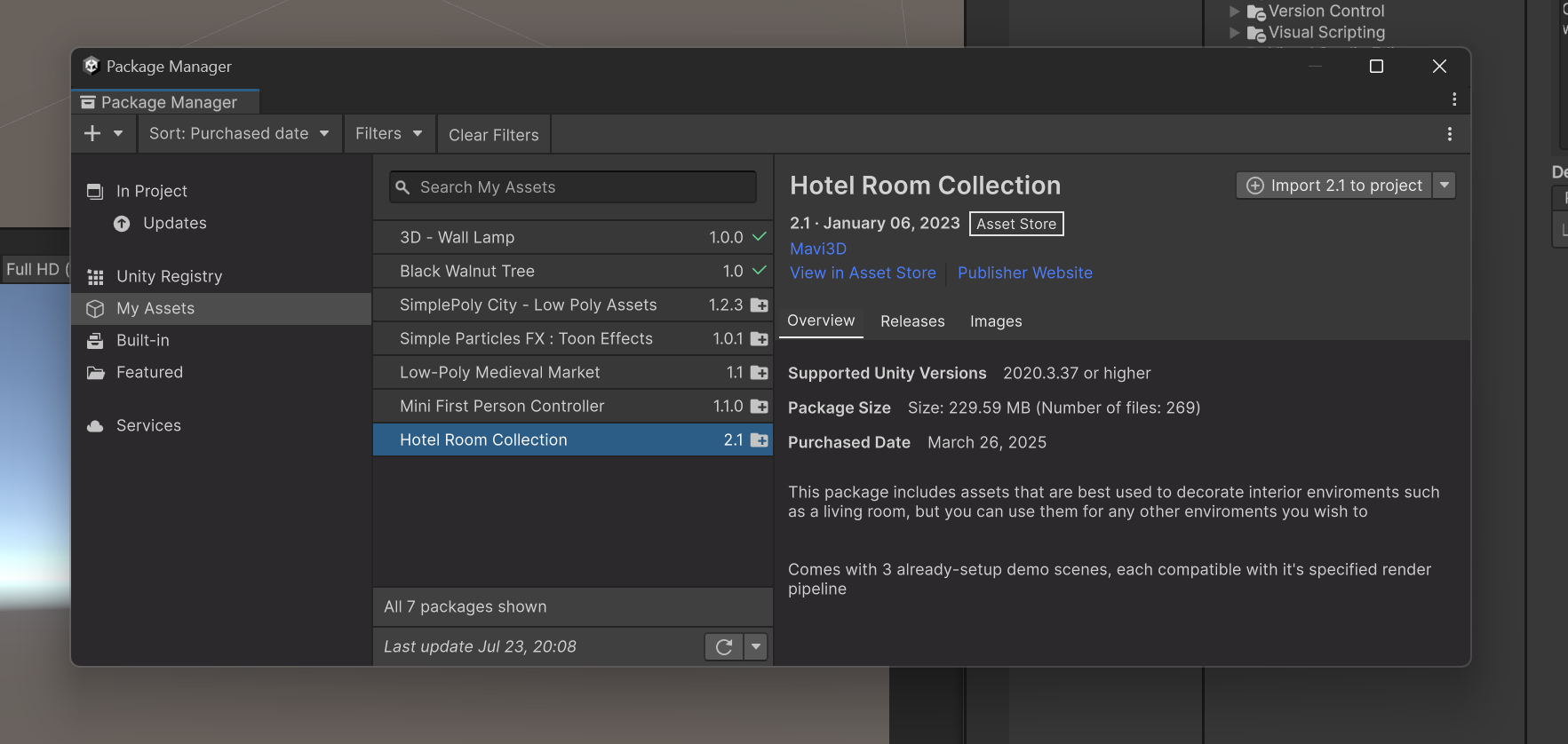Select Hotel Room Collection list row
1568x744 pixels.
[x=573, y=439]
